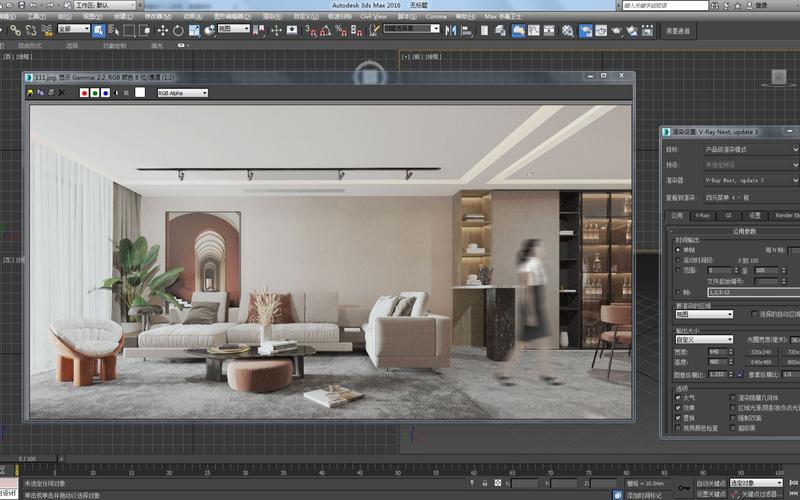The width and height of the screenshot is (800, 500).
Task: Click the white color swatch in framebuffer toolbar
Action: point(140,93)
